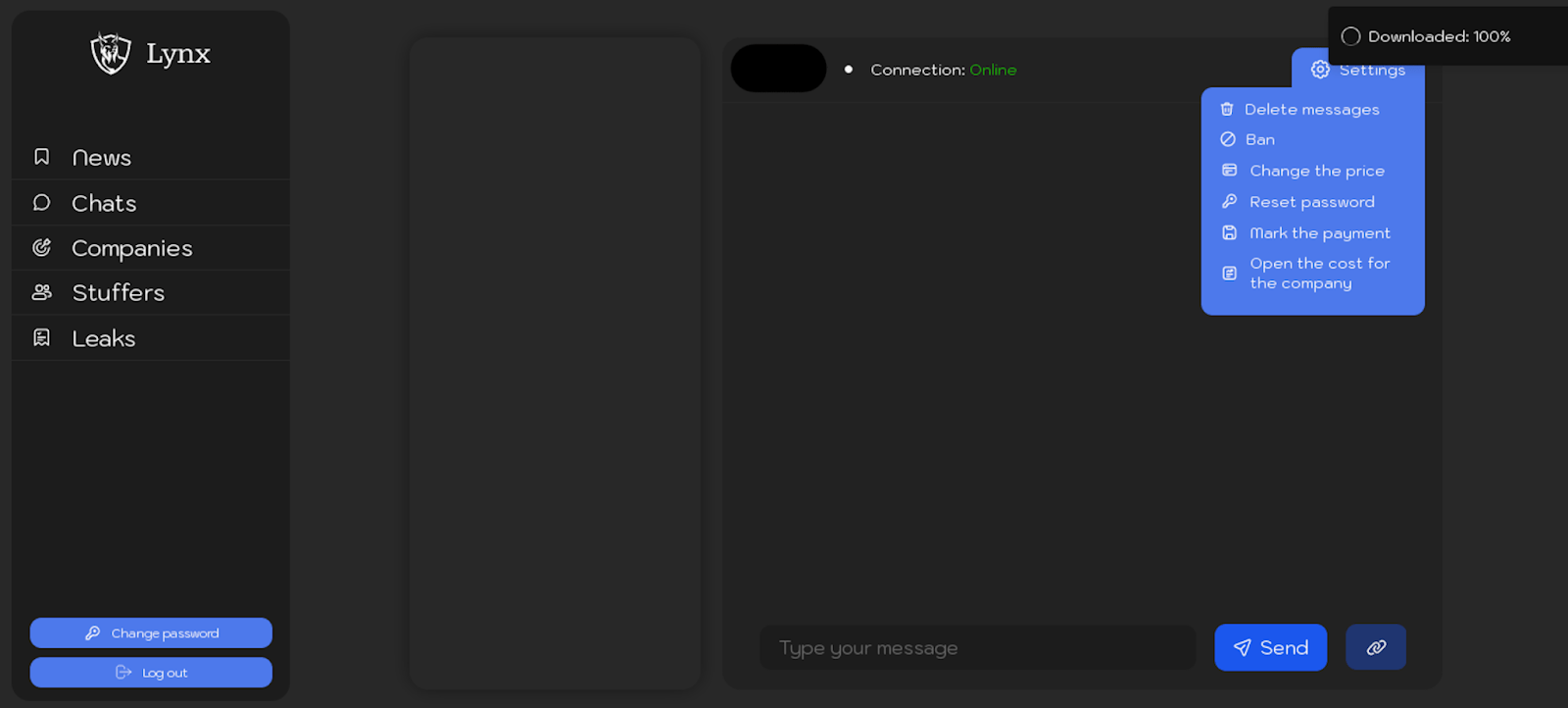
Task: Click the Log out button
Action: click(x=151, y=673)
